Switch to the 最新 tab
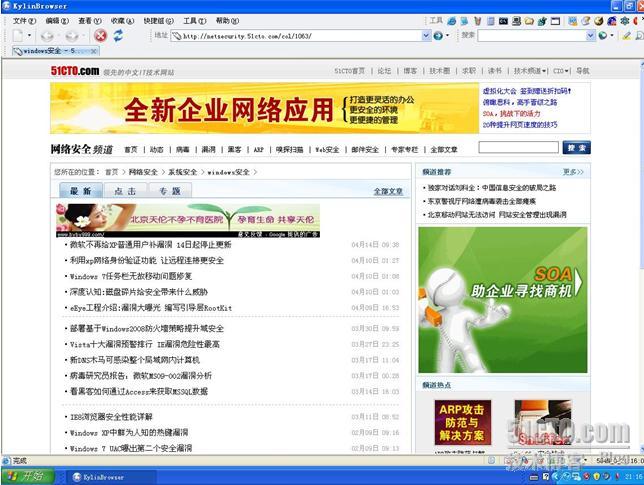This screenshot has width=644, height=485. (81, 191)
